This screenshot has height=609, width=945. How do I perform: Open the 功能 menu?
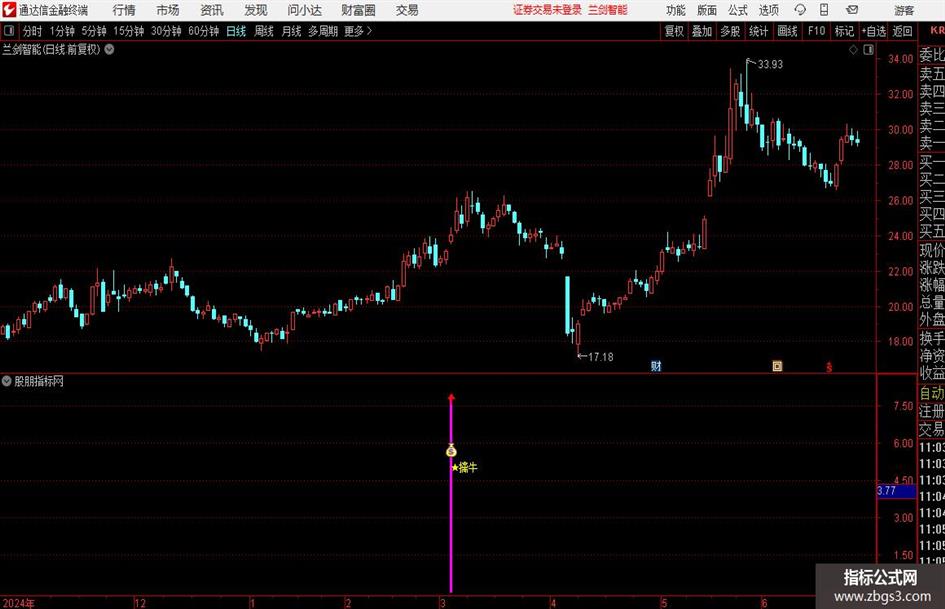click(676, 10)
